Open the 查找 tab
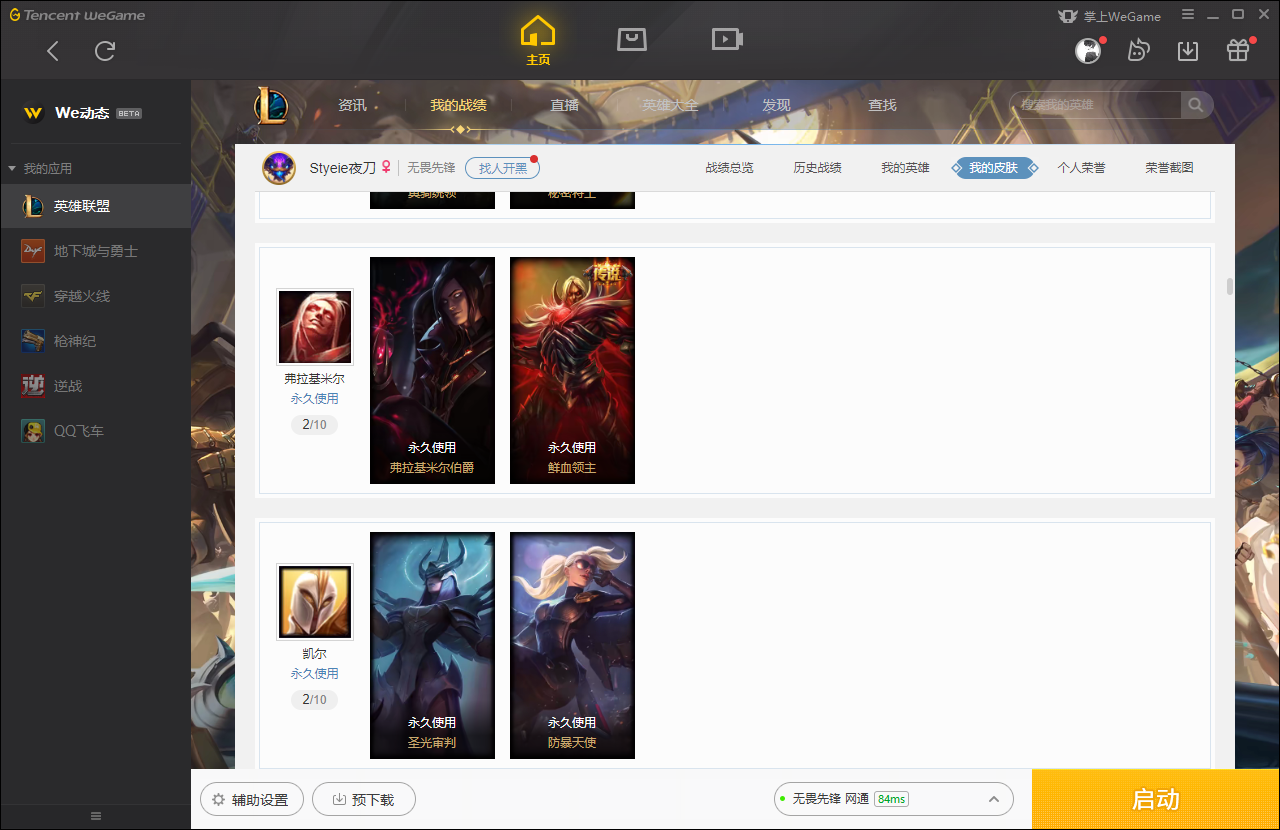1280x830 pixels. pos(882,105)
